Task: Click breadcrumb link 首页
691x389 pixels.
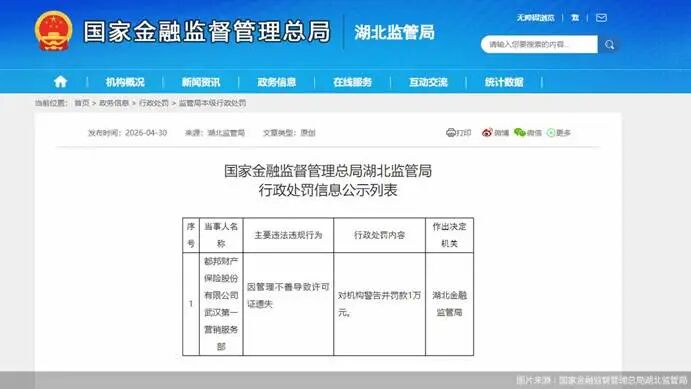Action: click(x=82, y=103)
